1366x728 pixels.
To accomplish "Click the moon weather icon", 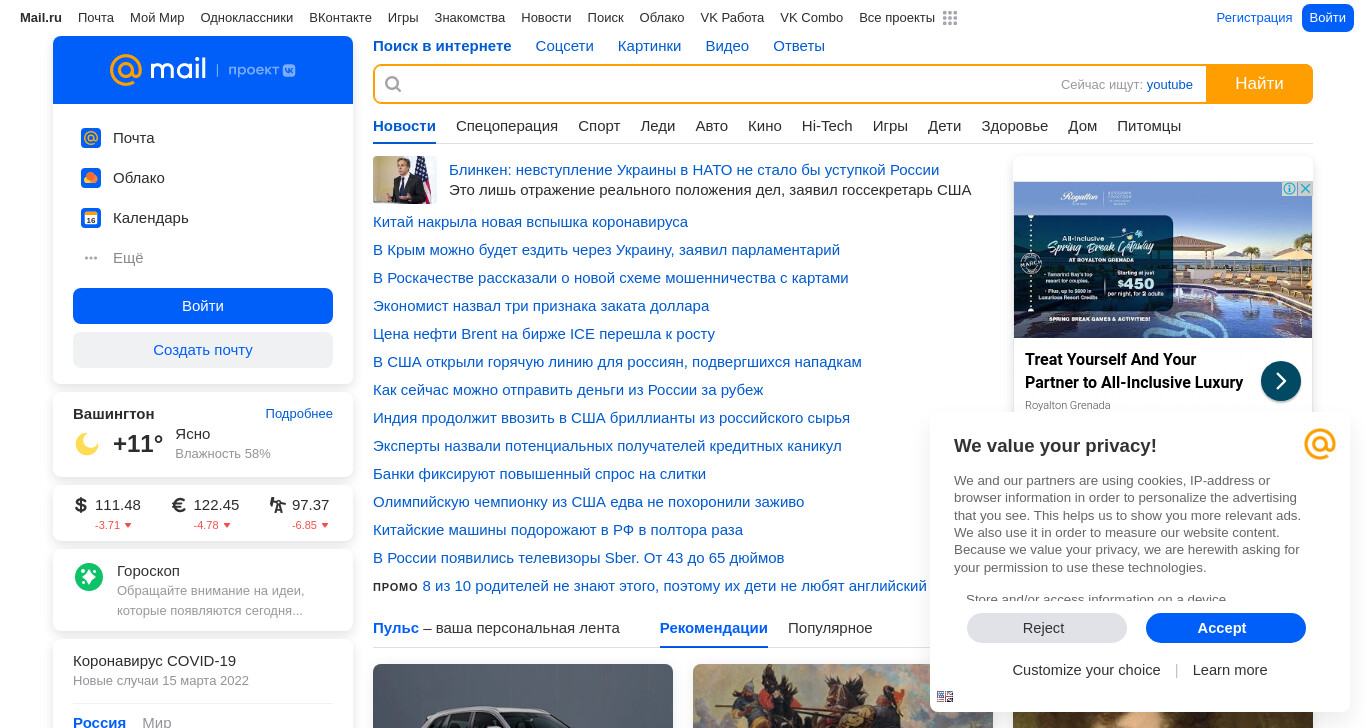I will (x=87, y=444).
